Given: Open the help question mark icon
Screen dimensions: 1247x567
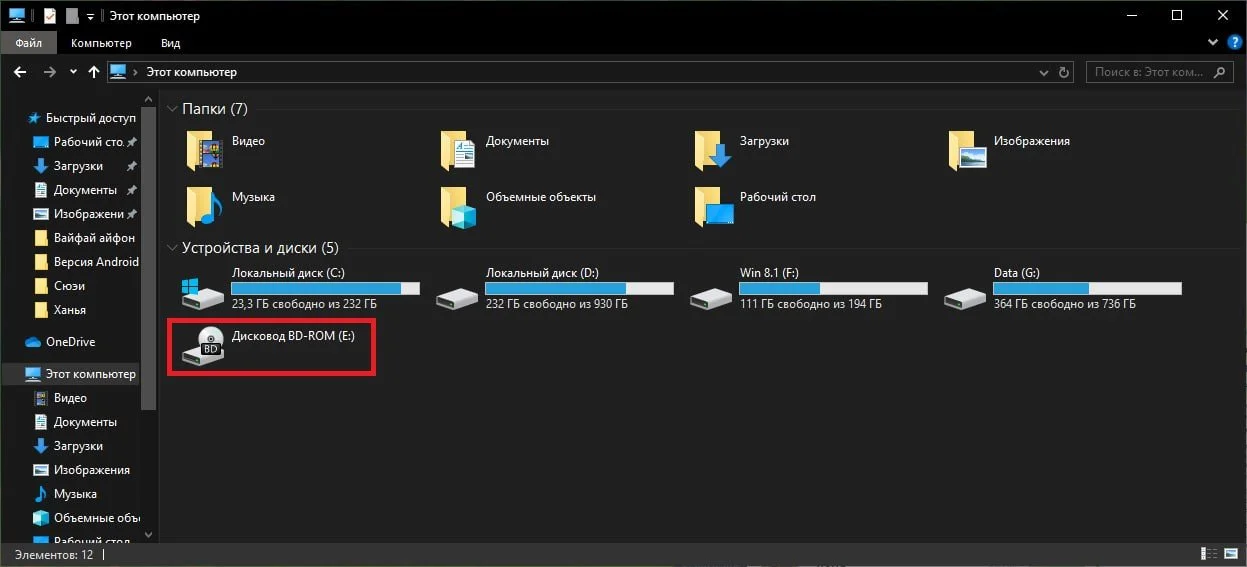Looking at the screenshot, I should tap(1233, 43).
